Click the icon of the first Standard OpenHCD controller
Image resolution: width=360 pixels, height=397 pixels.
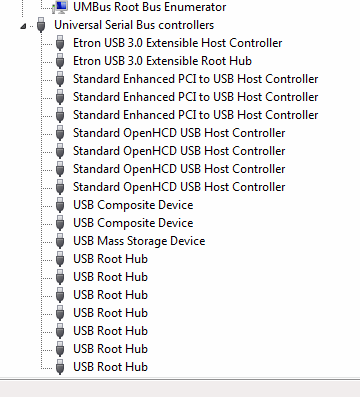pos(60,133)
